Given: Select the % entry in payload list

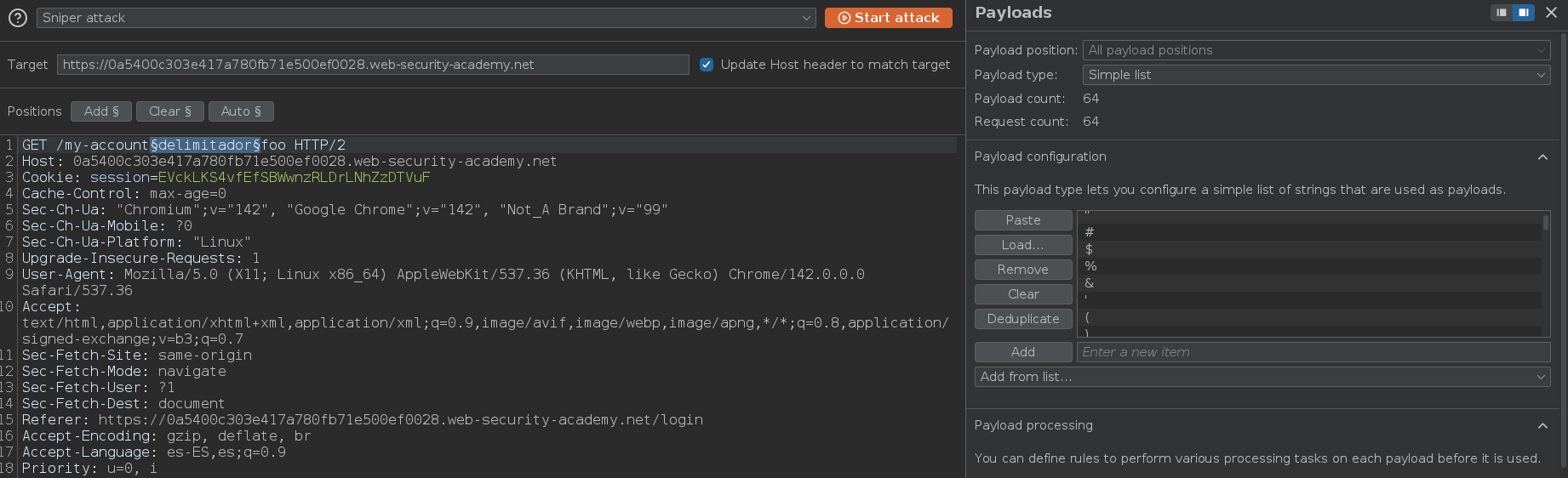Looking at the screenshot, I should 1311,266.
